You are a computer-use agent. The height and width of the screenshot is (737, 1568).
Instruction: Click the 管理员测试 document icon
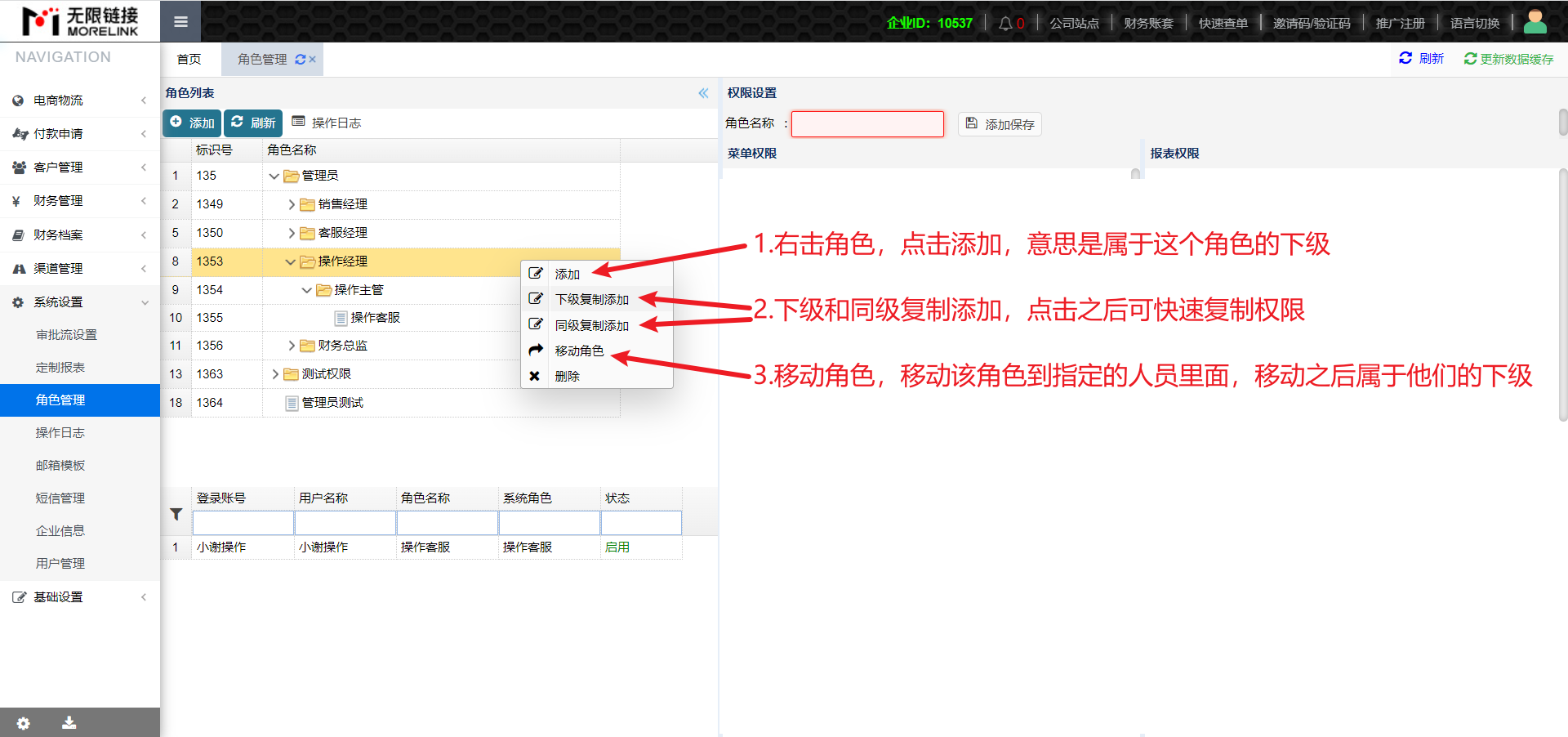tap(292, 403)
